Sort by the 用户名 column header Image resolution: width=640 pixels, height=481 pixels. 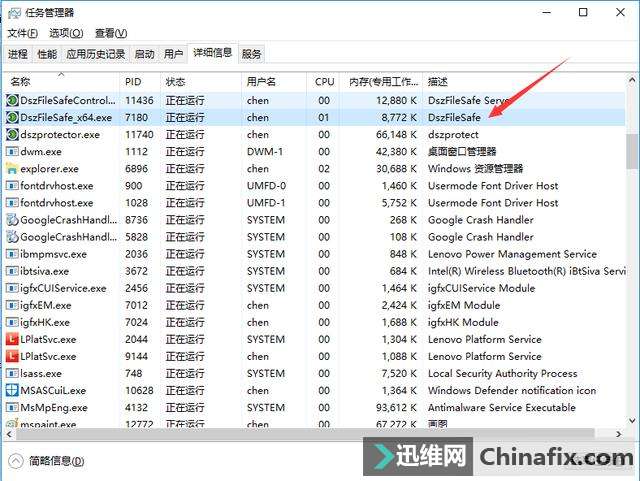coord(273,82)
